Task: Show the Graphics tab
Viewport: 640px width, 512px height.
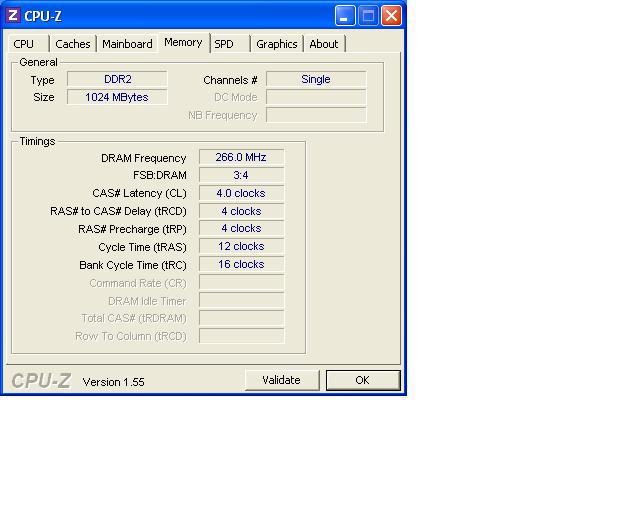Action: coord(276,44)
